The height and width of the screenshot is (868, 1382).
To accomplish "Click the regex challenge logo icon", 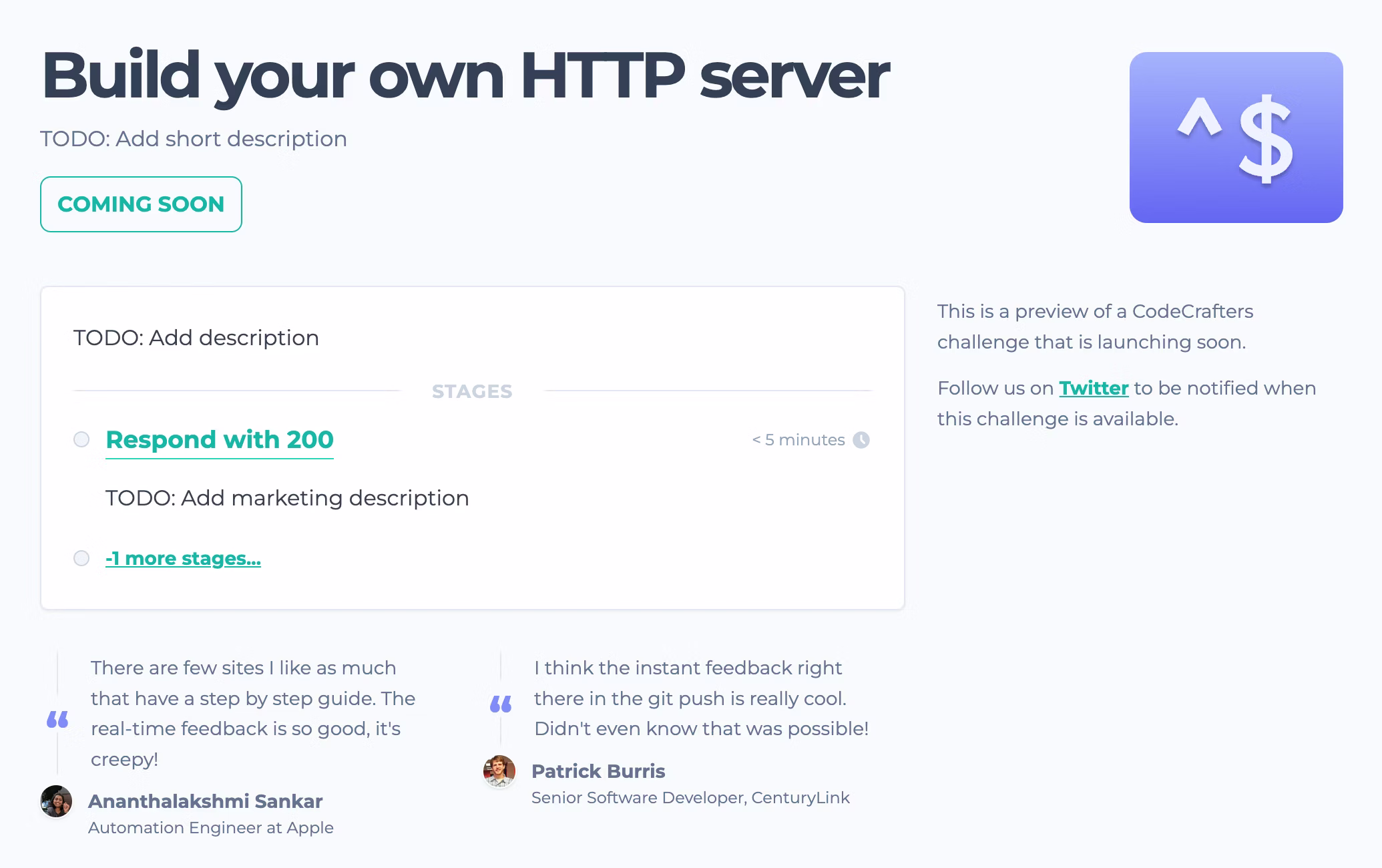I will click(1236, 138).
